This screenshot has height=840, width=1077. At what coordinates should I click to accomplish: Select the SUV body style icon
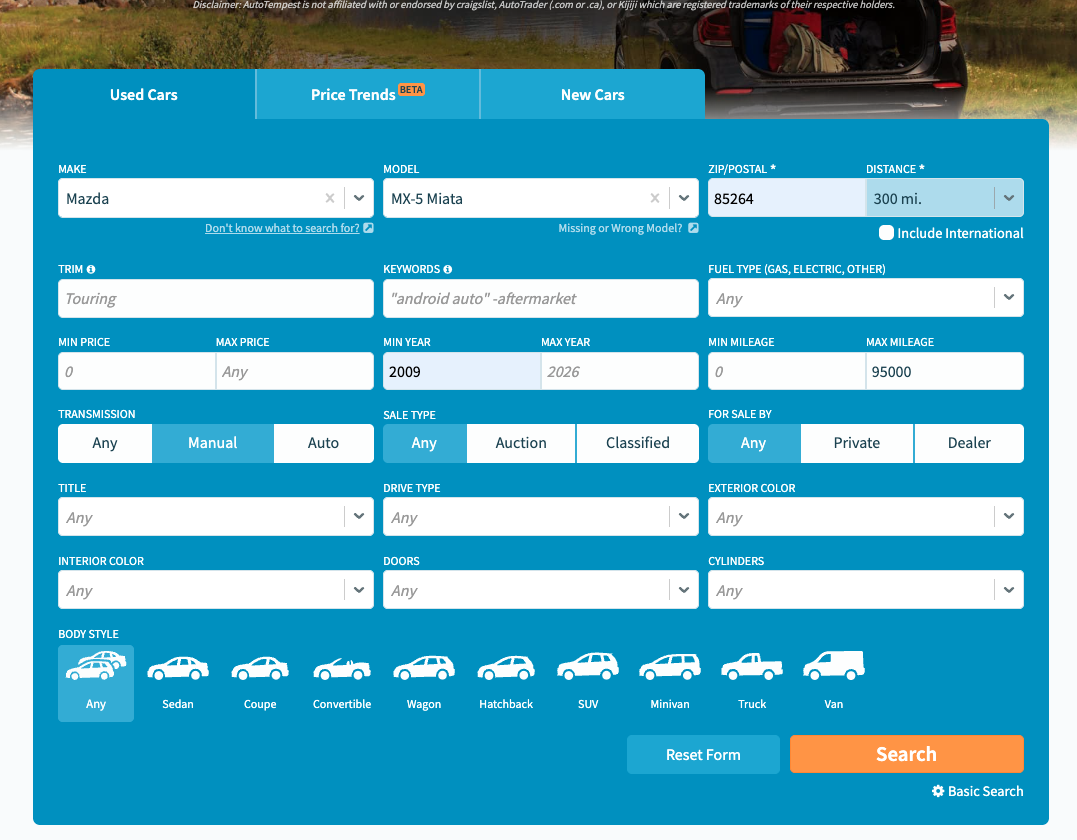coord(588,666)
